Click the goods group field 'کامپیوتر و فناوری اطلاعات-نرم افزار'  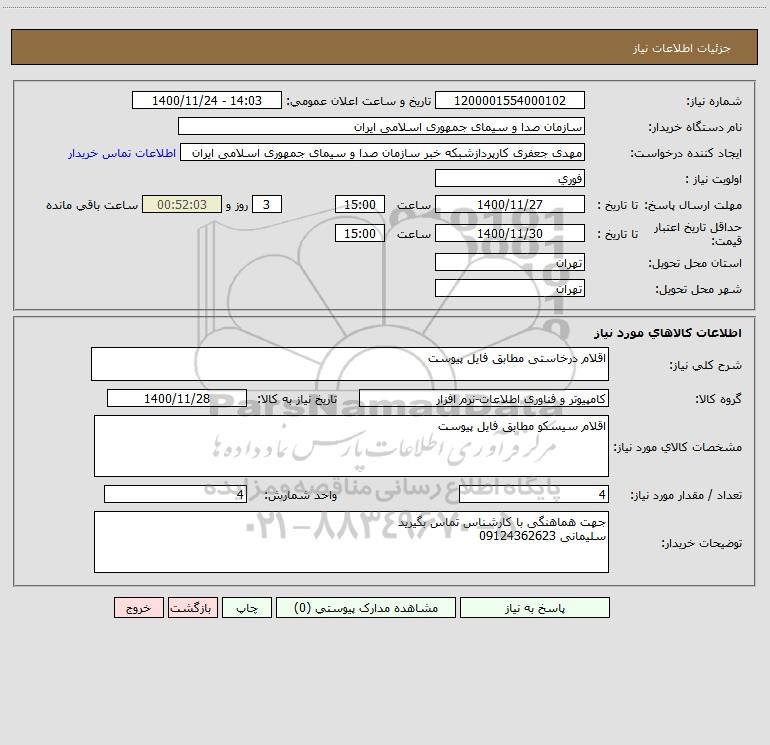tap(484, 398)
